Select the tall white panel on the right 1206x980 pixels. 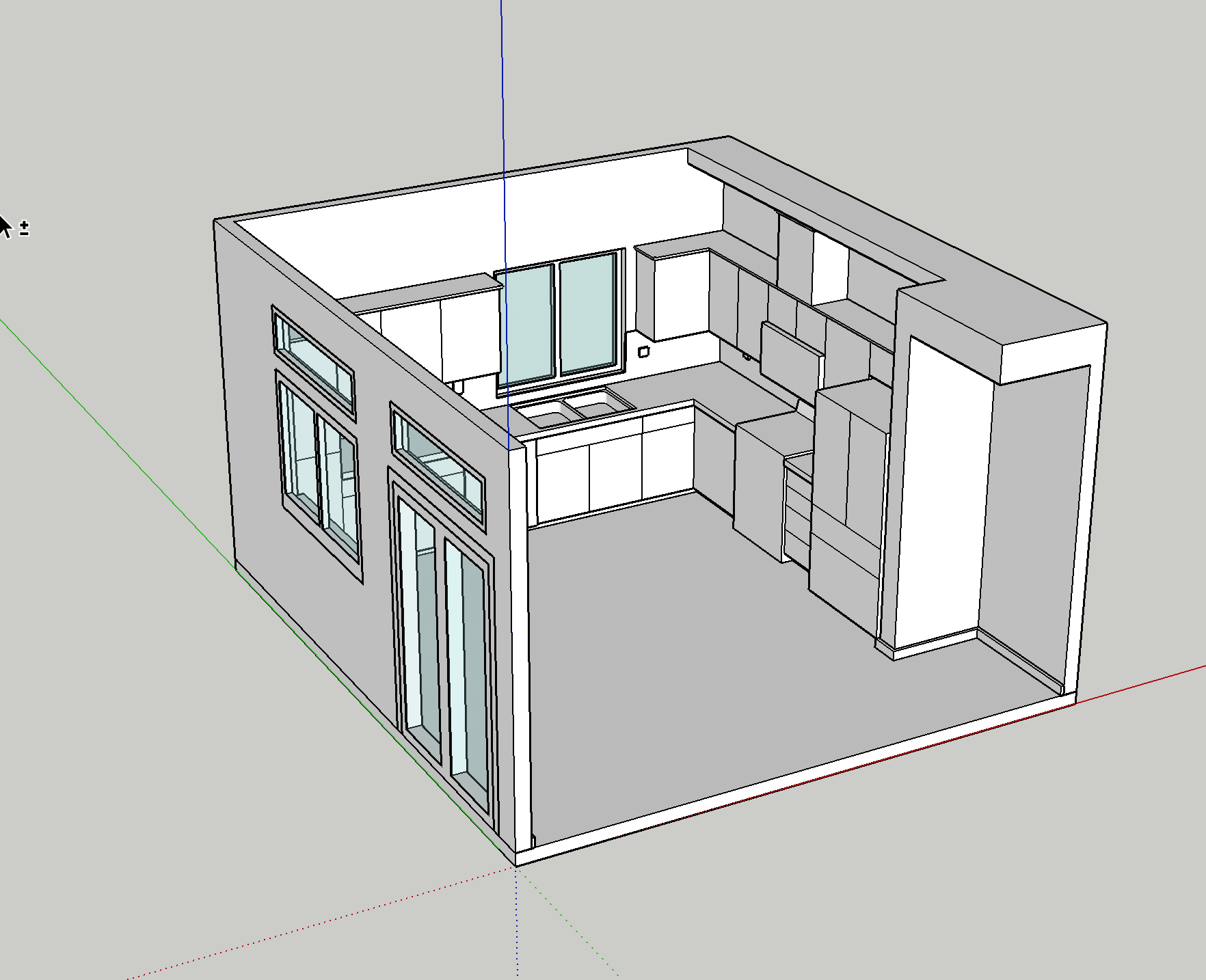pos(943,492)
